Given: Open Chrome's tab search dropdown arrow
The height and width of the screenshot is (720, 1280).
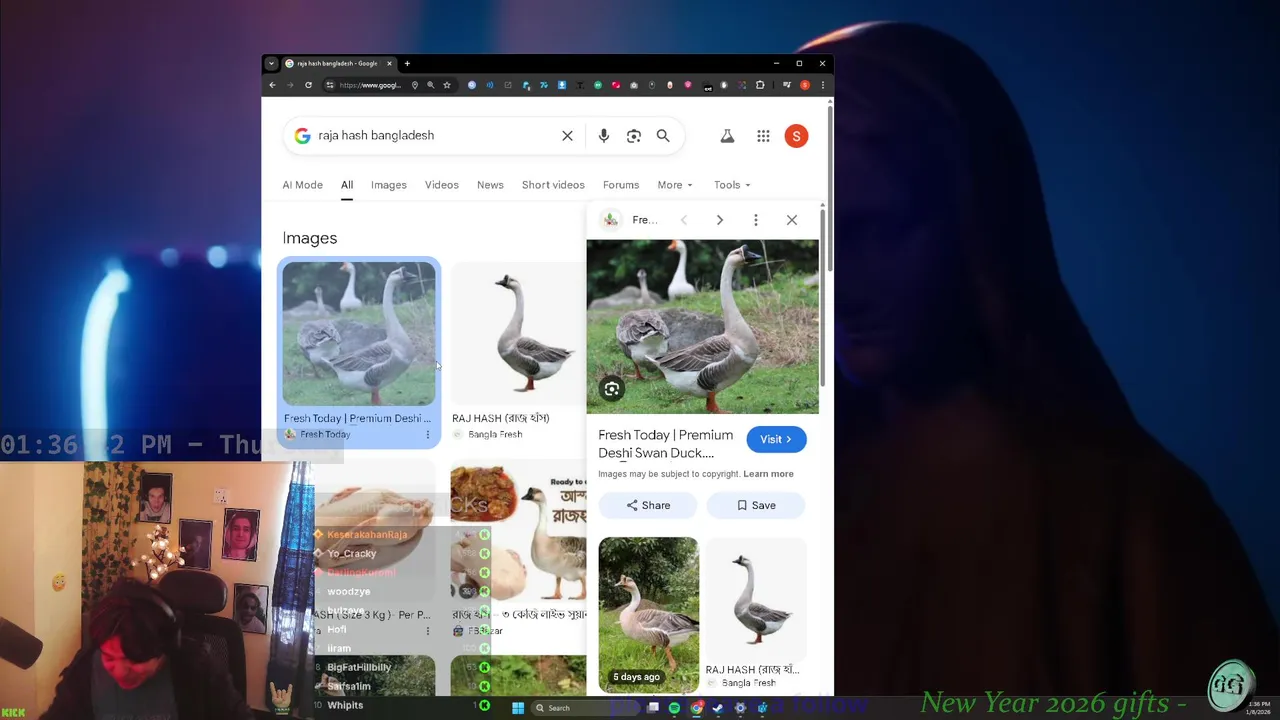Looking at the screenshot, I should point(270,63).
